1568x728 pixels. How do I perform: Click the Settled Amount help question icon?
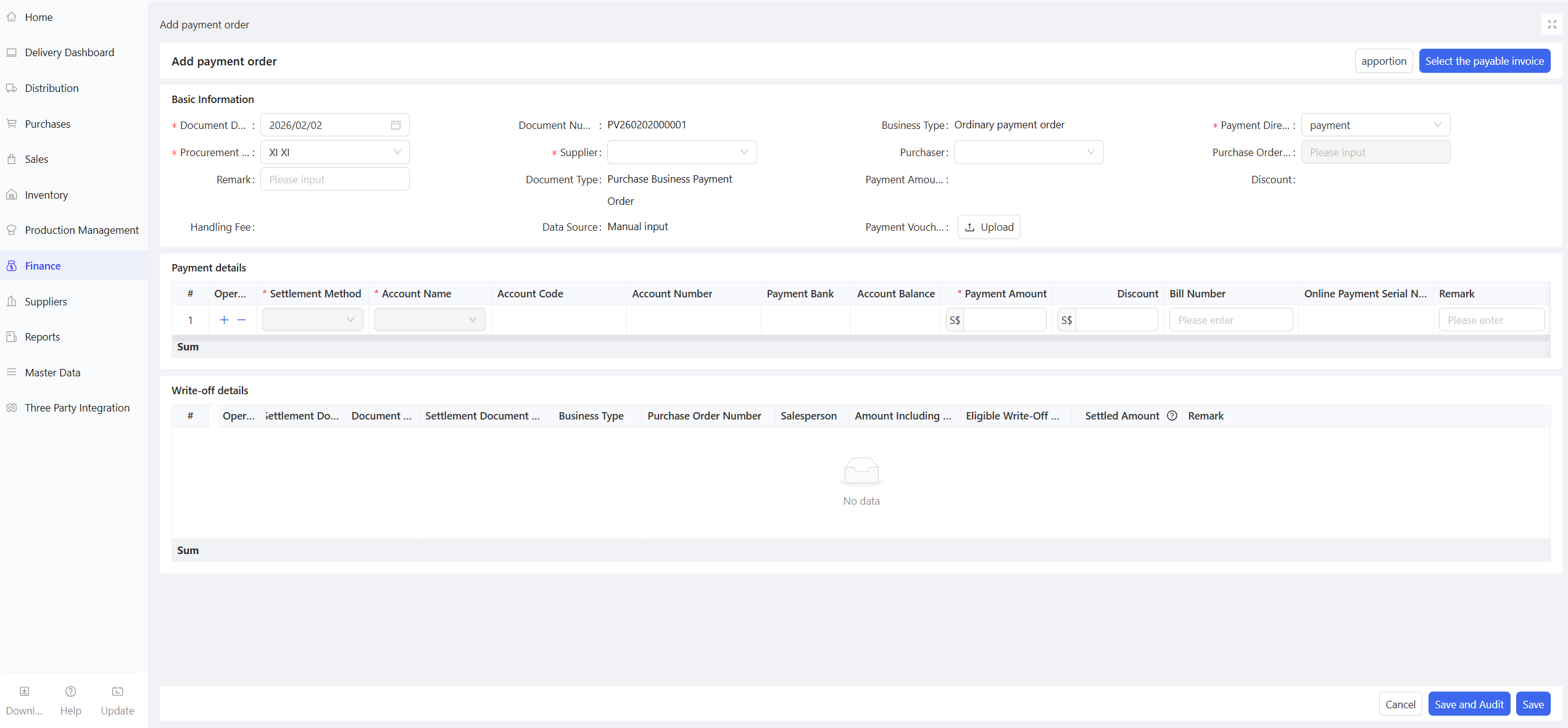[1172, 416]
